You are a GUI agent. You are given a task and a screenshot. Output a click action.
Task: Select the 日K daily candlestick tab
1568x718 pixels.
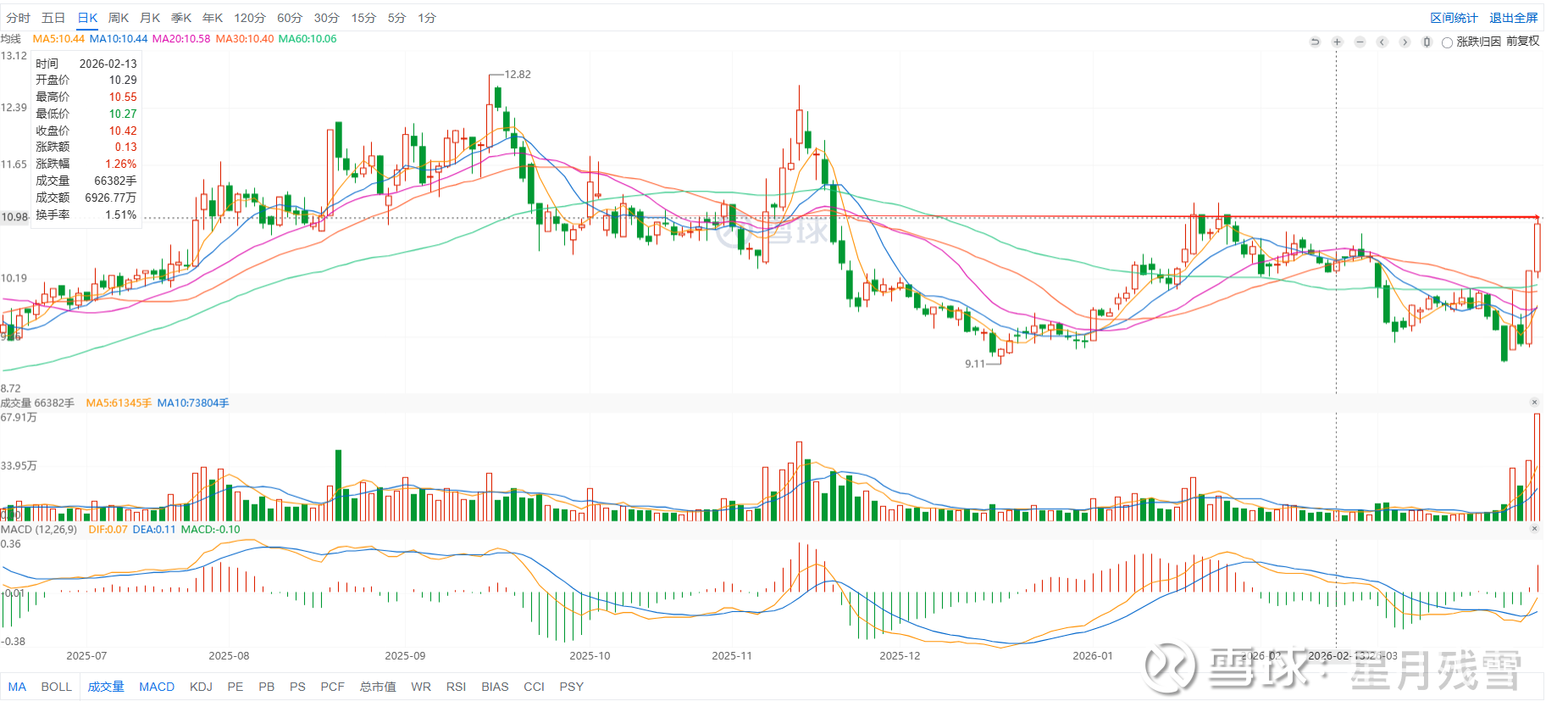point(87,18)
